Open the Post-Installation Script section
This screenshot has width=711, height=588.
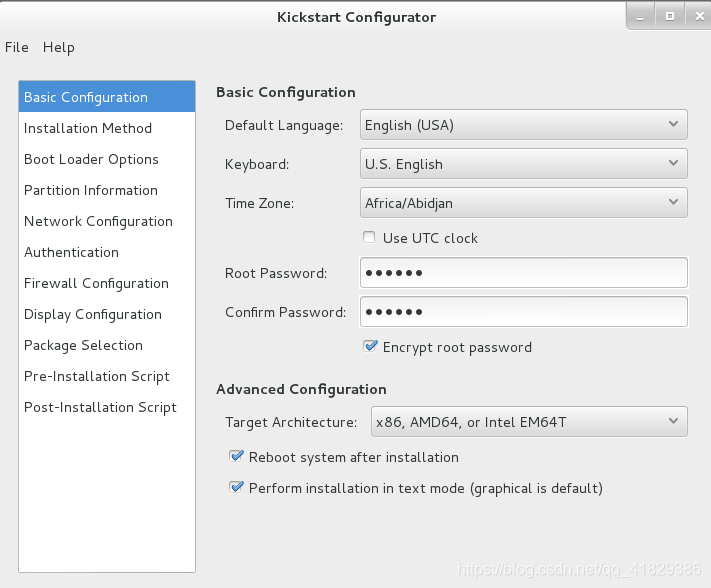point(100,407)
